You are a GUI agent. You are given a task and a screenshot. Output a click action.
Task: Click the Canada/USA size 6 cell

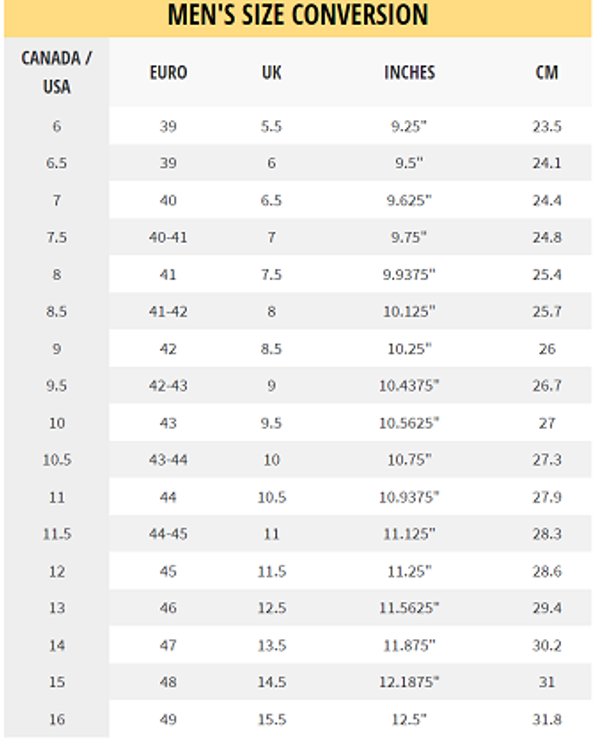pyautogui.click(x=56, y=126)
